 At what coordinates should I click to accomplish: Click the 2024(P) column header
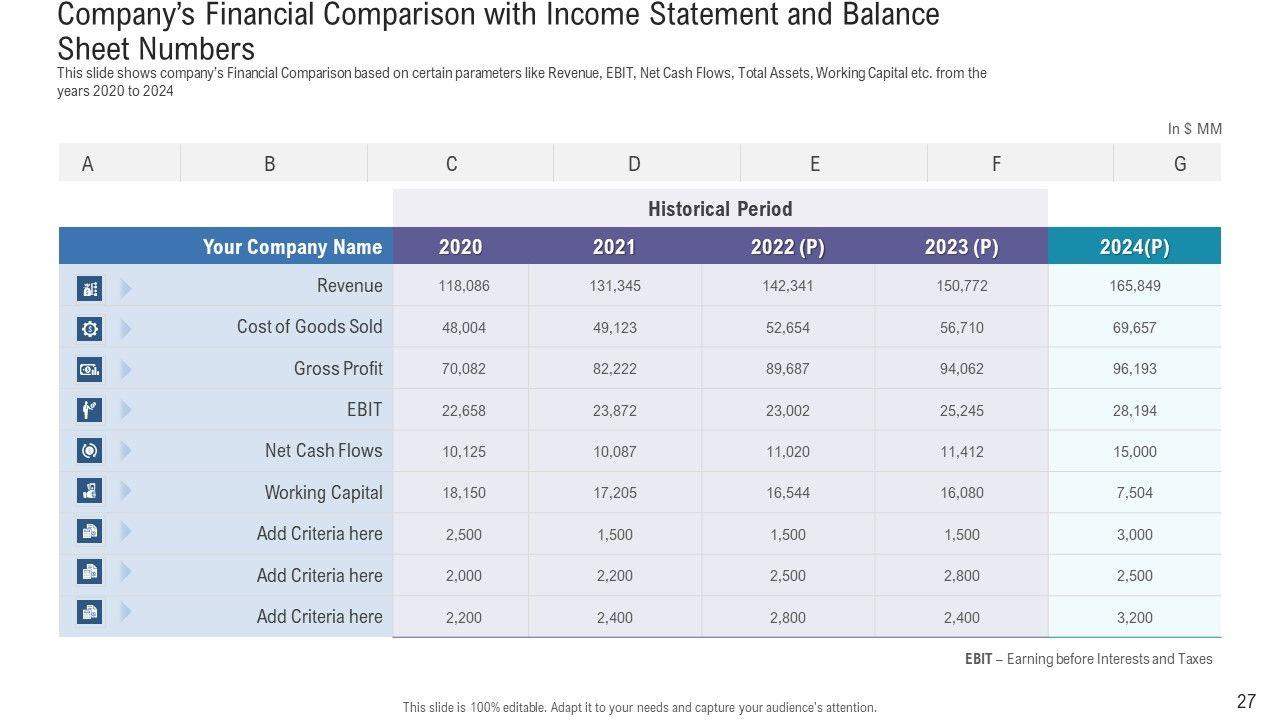[x=1134, y=247]
